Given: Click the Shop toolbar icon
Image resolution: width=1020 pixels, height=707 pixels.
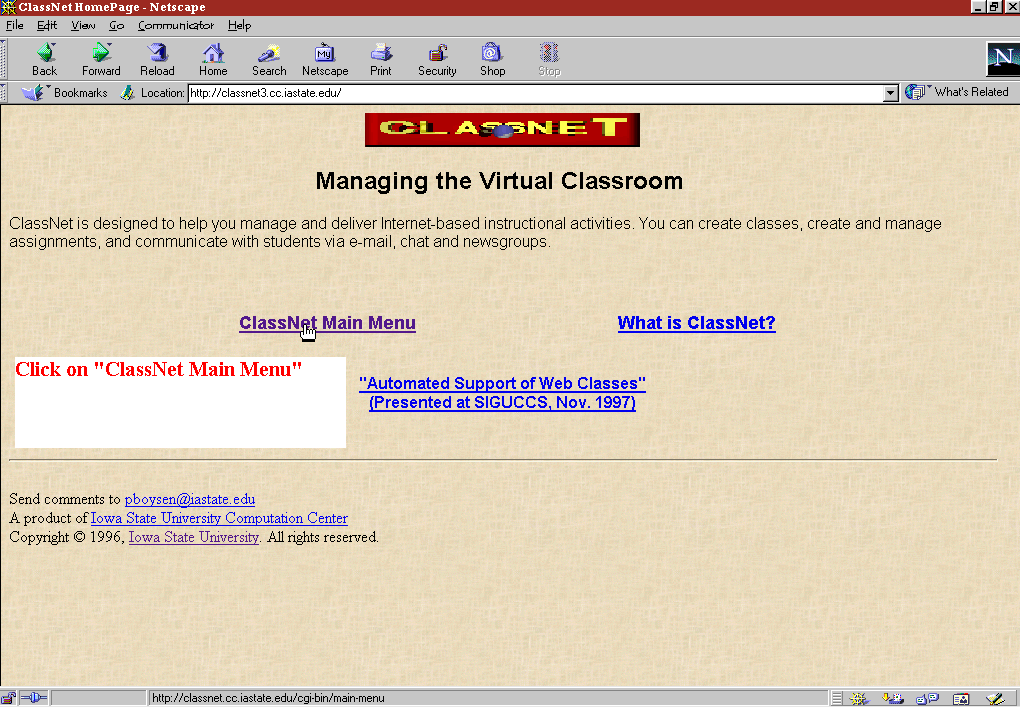Looking at the screenshot, I should [x=492, y=59].
